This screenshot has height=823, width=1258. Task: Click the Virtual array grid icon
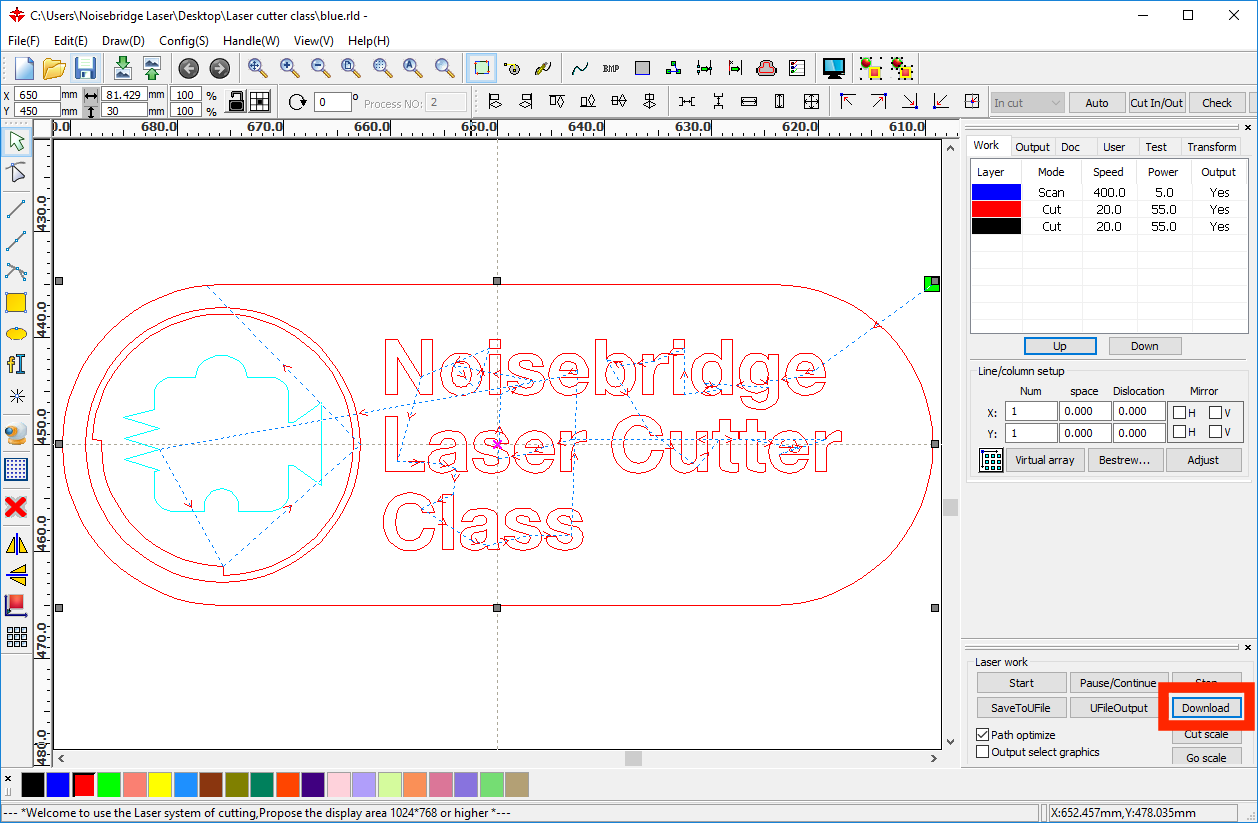pos(991,460)
